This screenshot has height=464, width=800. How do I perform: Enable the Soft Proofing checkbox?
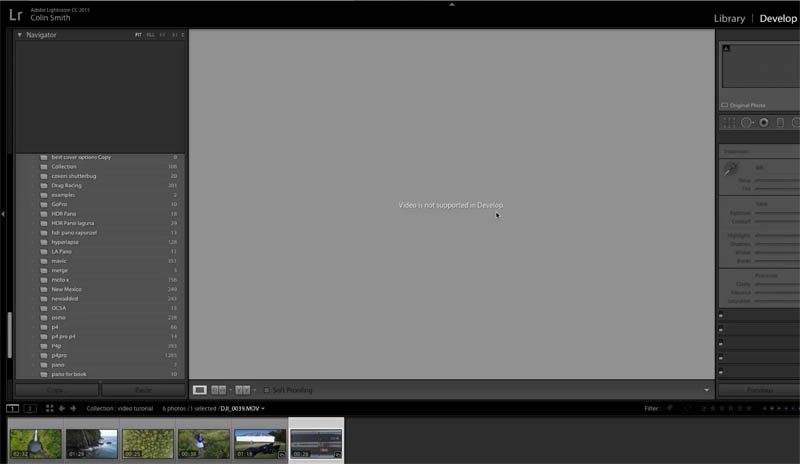pyautogui.click(x=266, y=390)
